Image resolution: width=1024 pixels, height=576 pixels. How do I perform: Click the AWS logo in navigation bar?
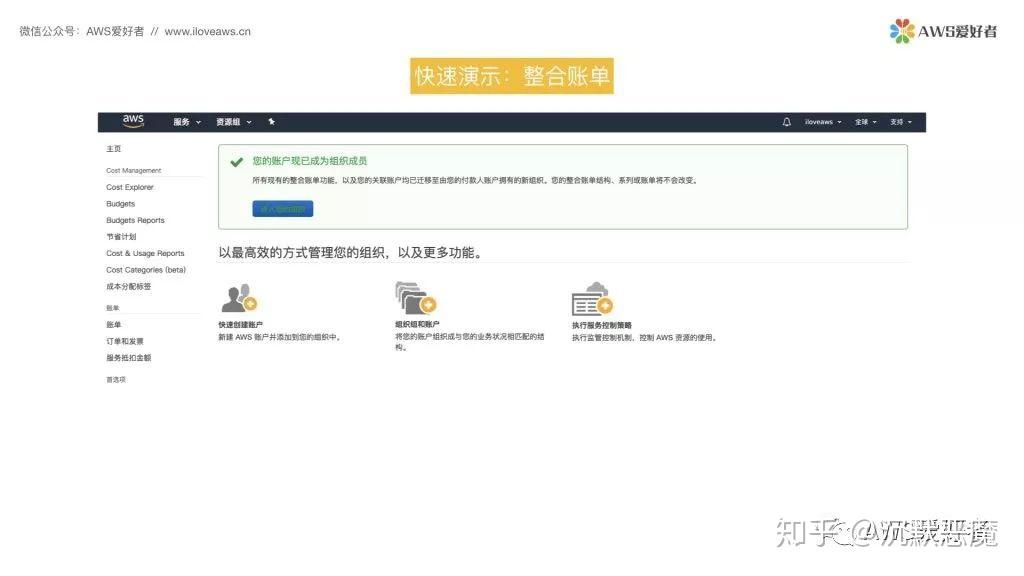coord(132,121)
